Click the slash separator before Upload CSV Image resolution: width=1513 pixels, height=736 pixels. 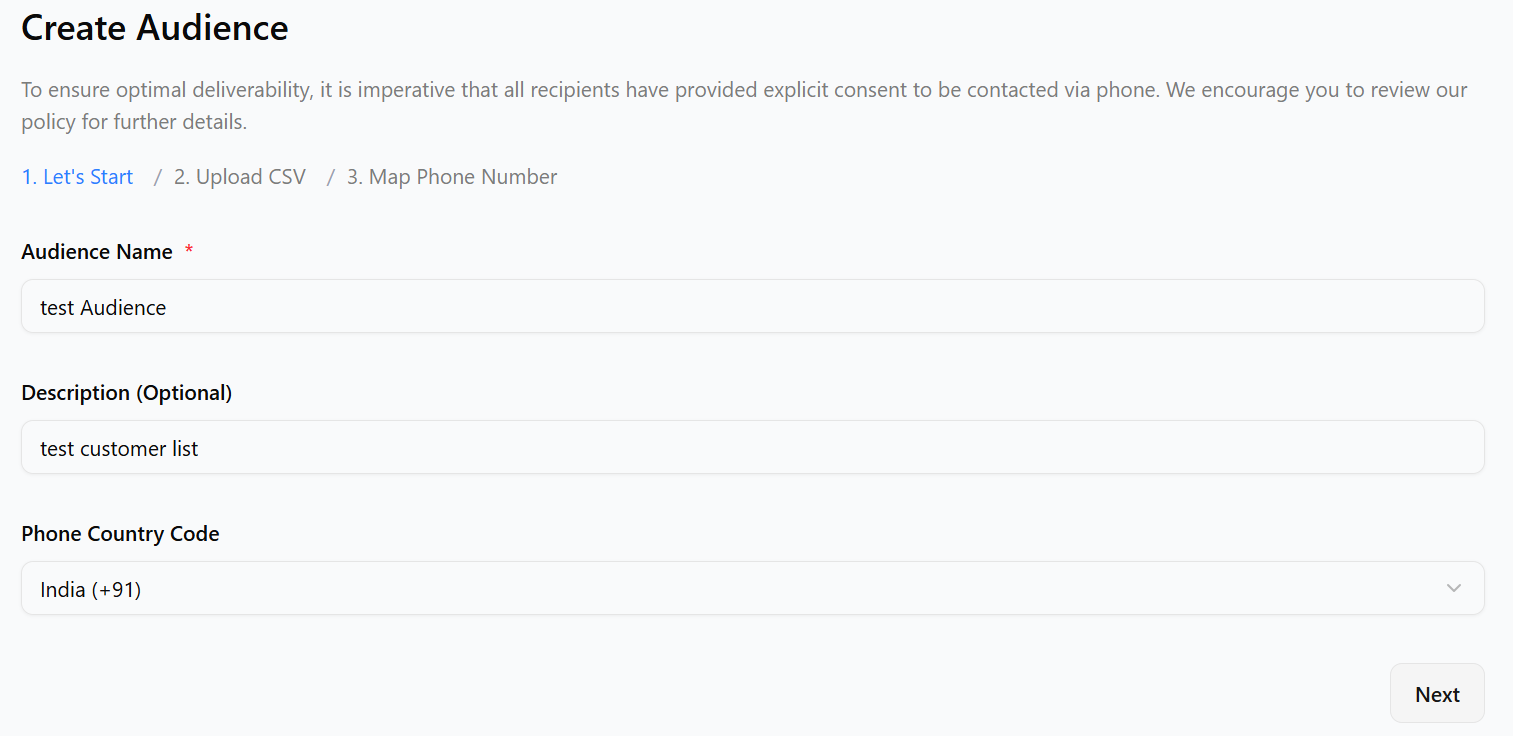(x=158, y=177)
